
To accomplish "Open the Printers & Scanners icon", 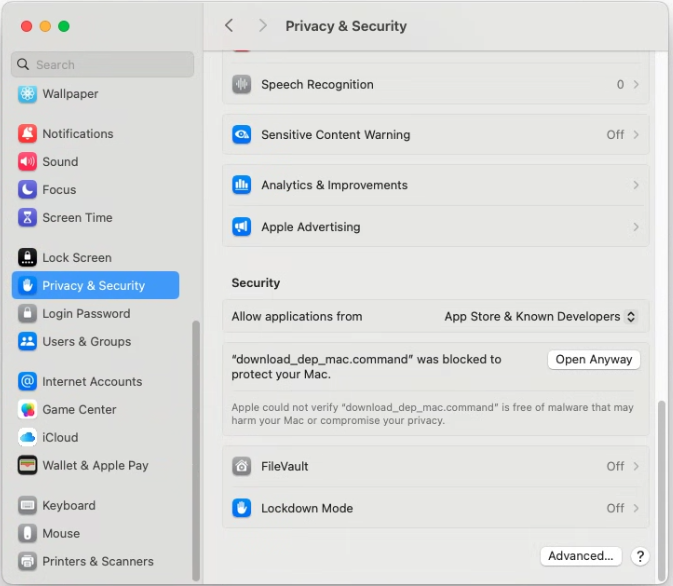I will point(27,561).
